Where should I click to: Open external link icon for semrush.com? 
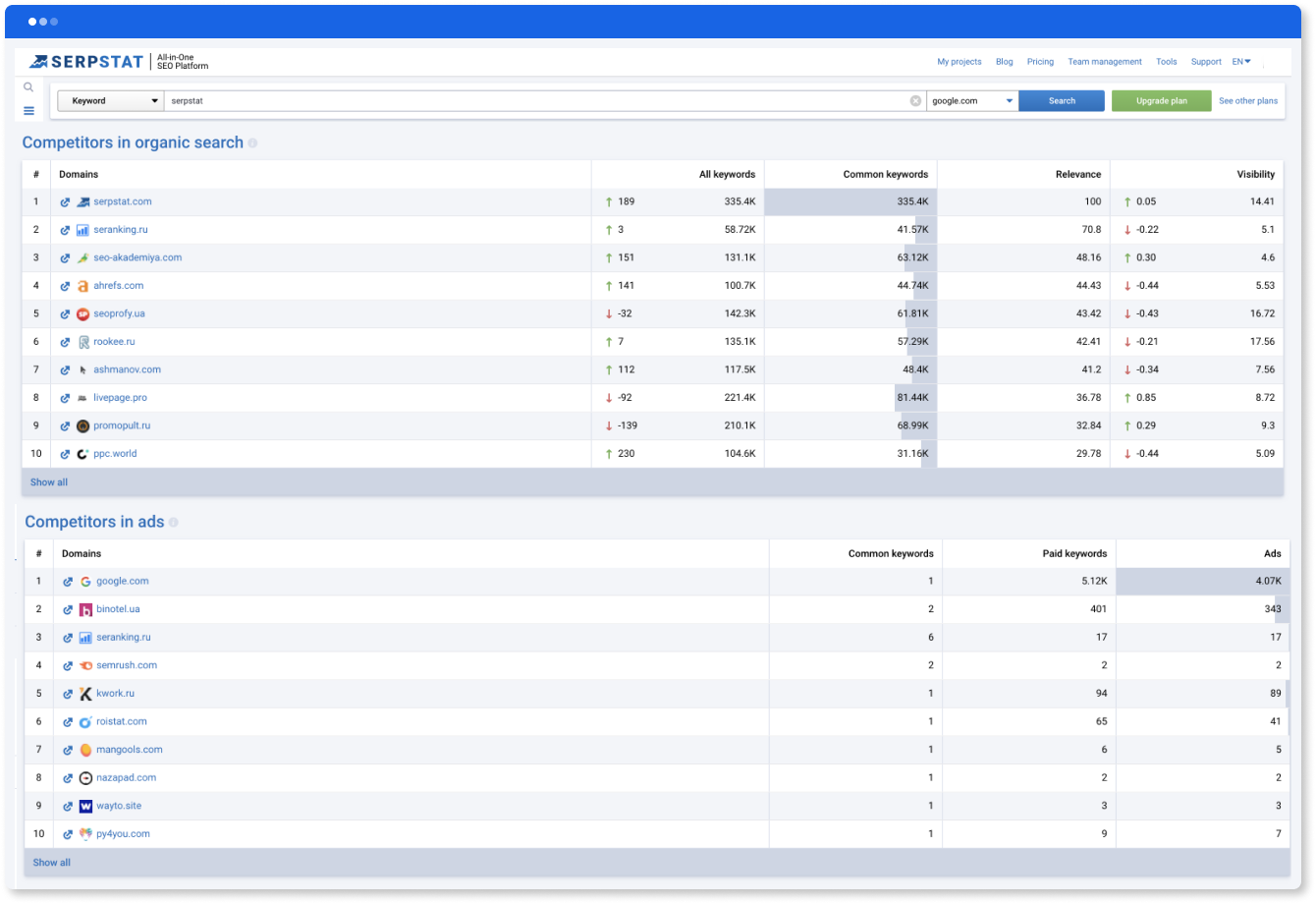(x=68, y=666)
